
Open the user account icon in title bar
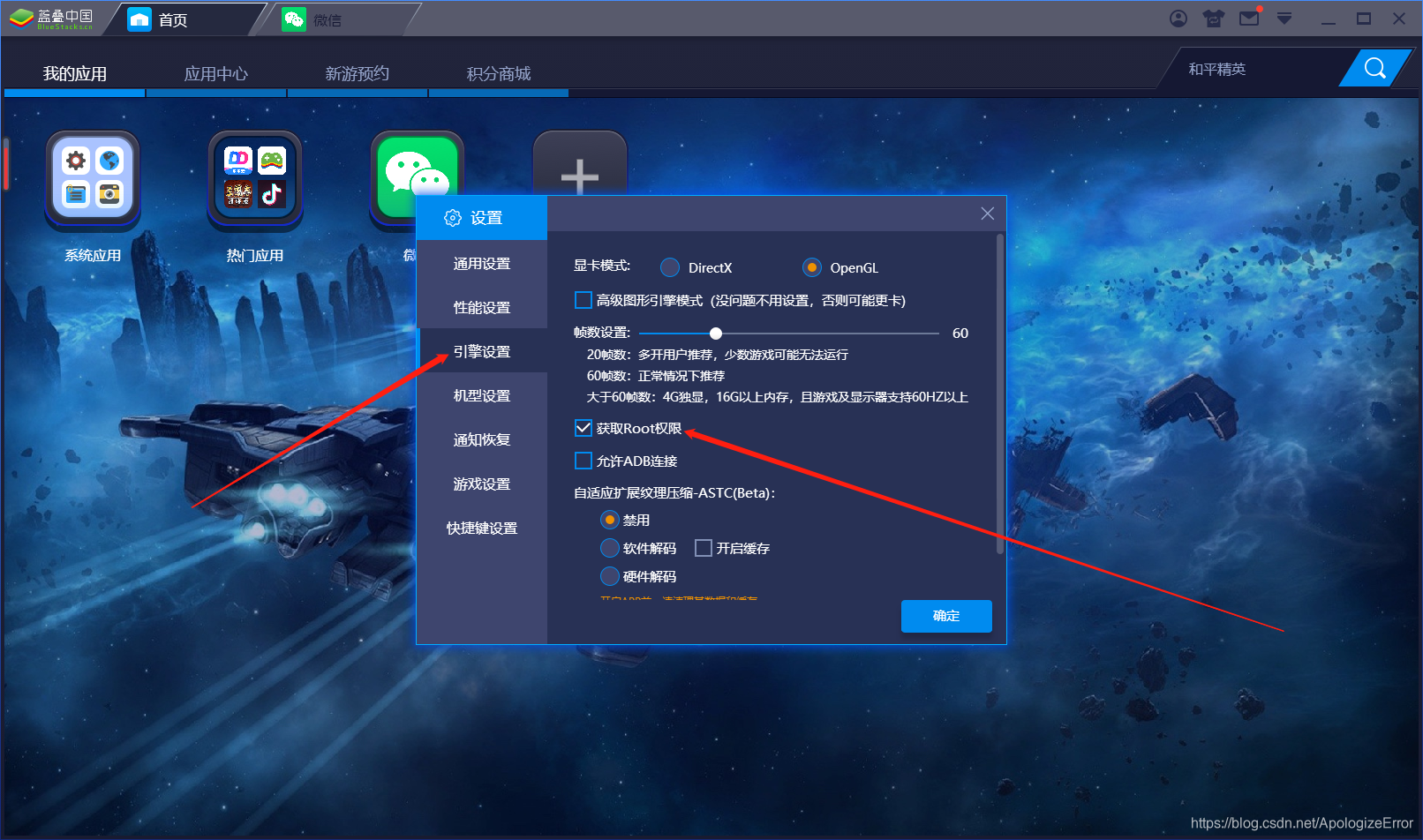click(x=1178, y=19)
